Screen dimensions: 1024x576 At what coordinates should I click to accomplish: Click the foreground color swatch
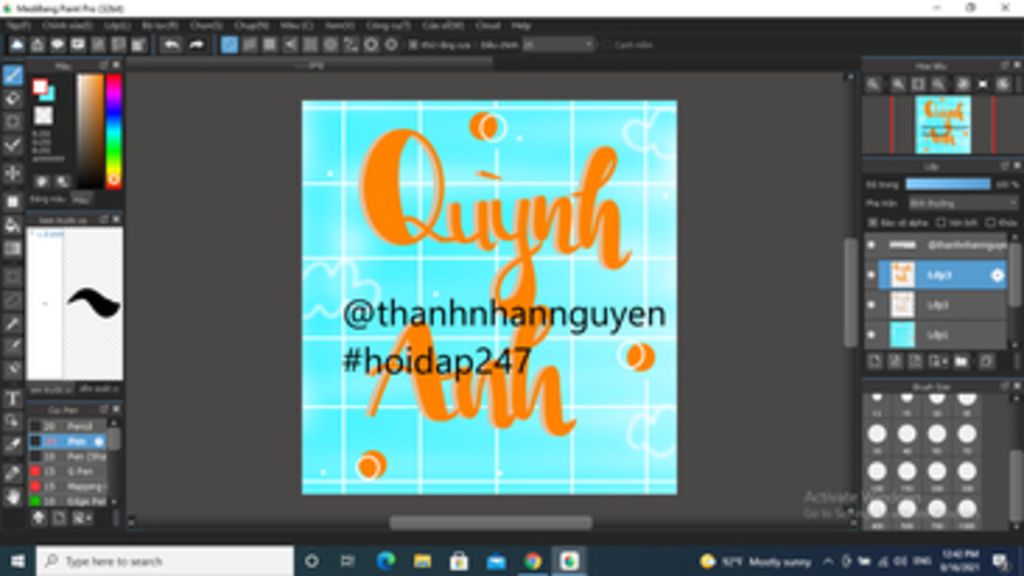[40, 86]
